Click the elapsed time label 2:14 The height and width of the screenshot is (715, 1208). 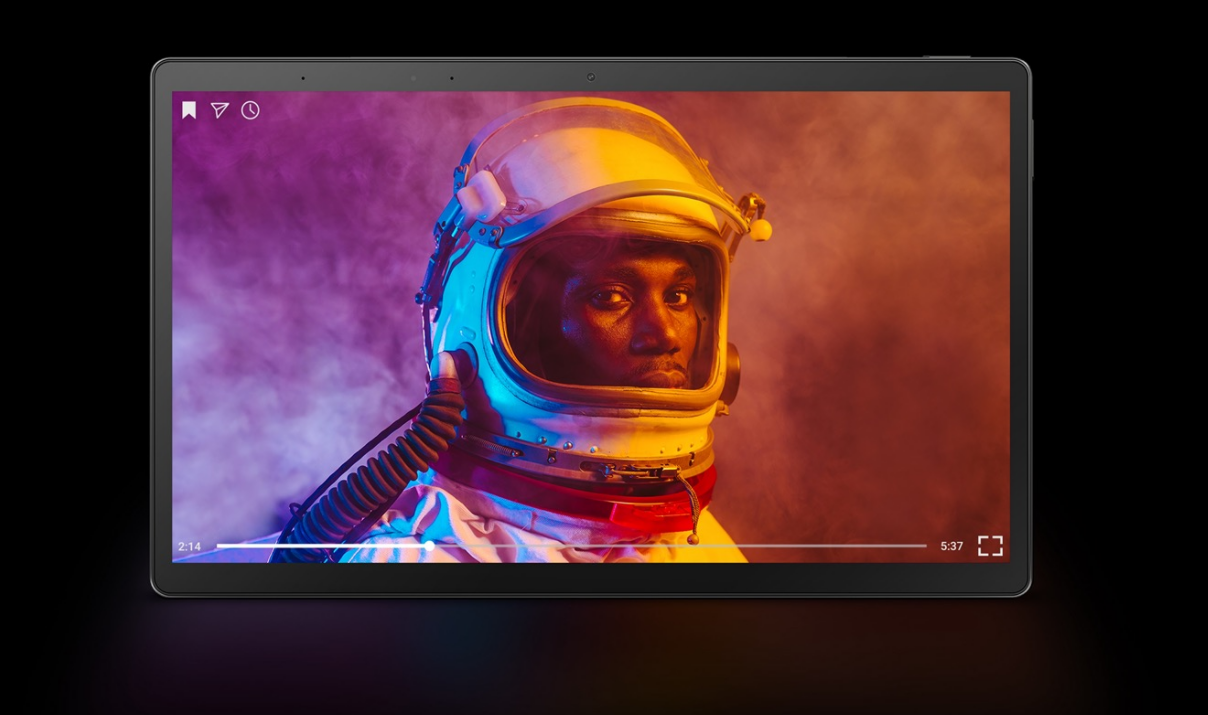pos(189,547)
